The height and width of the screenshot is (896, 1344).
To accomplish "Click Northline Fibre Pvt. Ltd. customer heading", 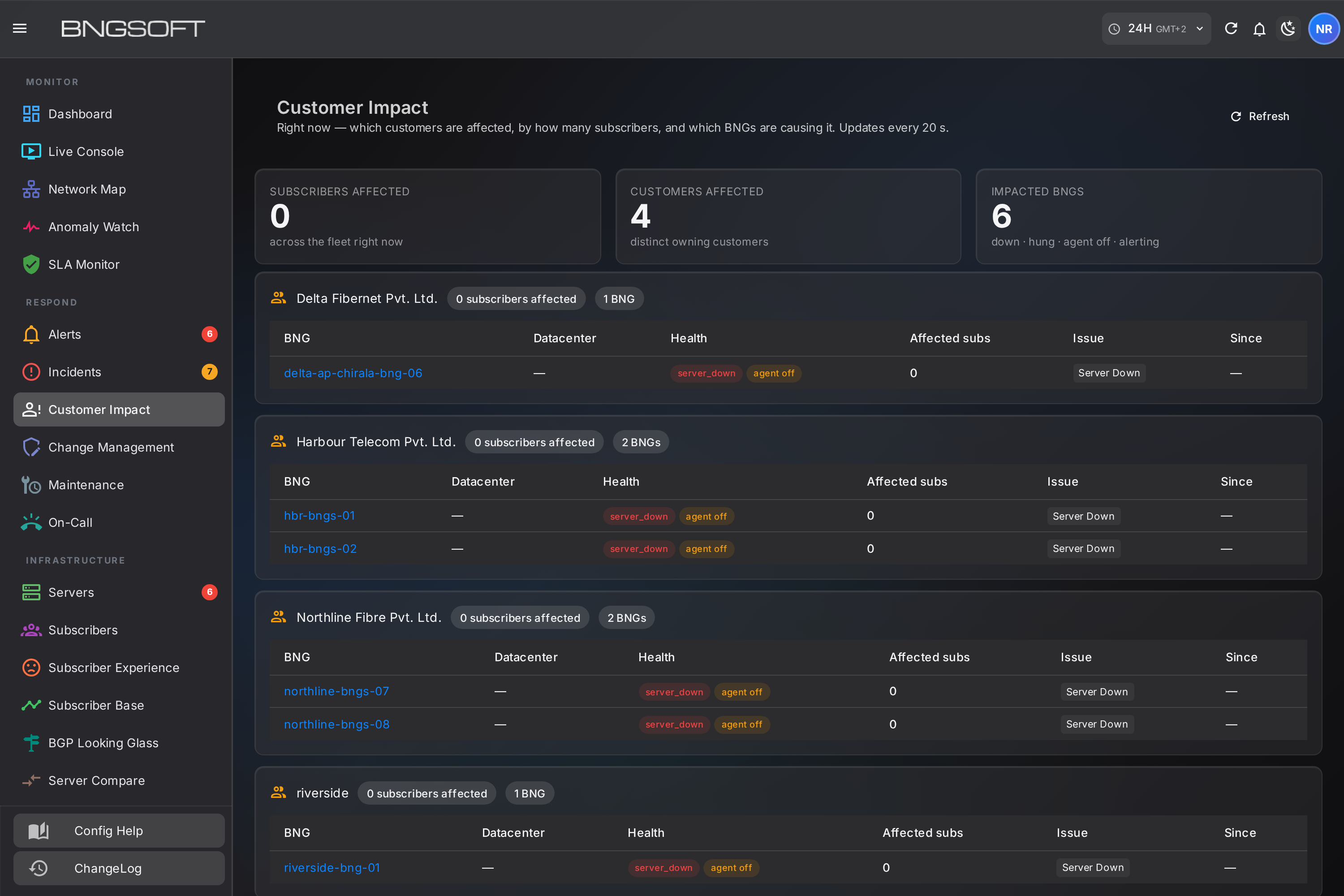I will click(369, 618).
